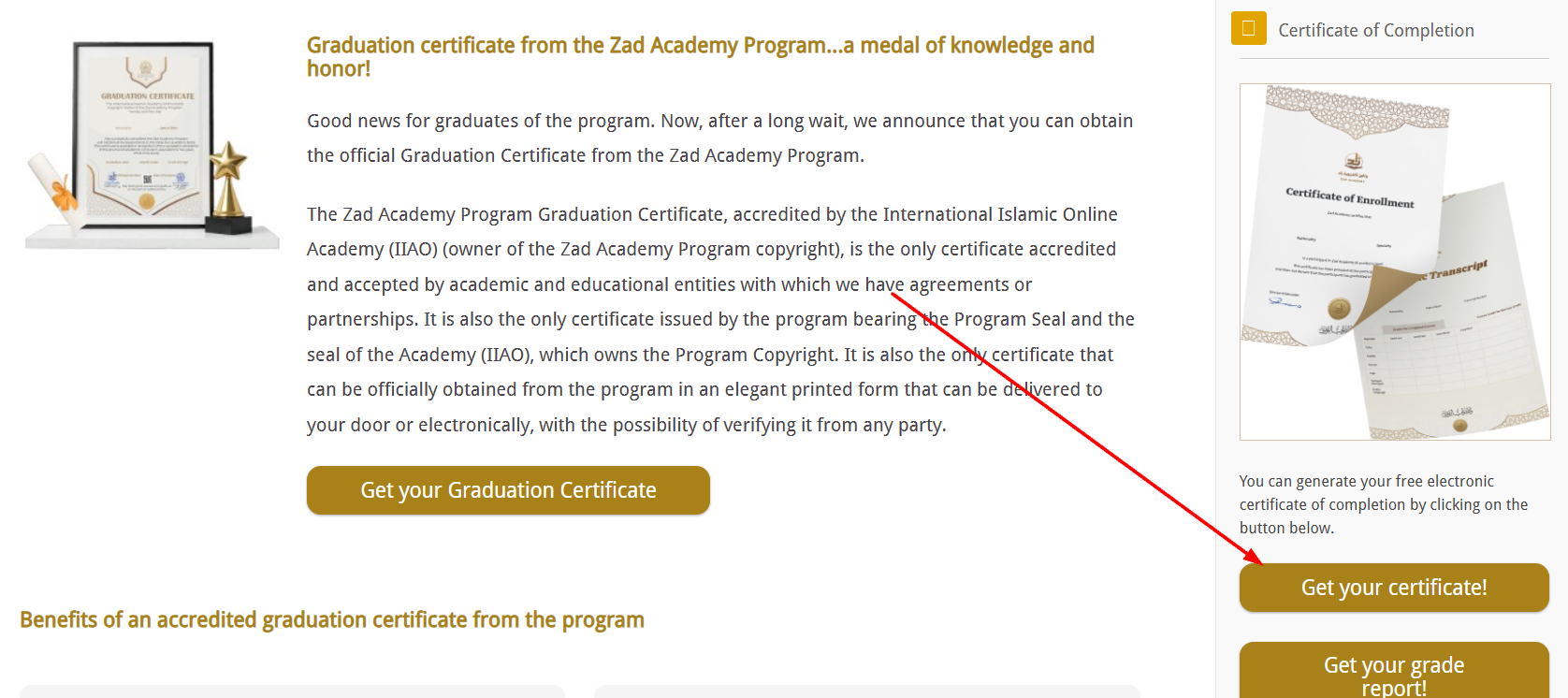Click the Graduation certificate medal of knowledge heading

[700, 56]
